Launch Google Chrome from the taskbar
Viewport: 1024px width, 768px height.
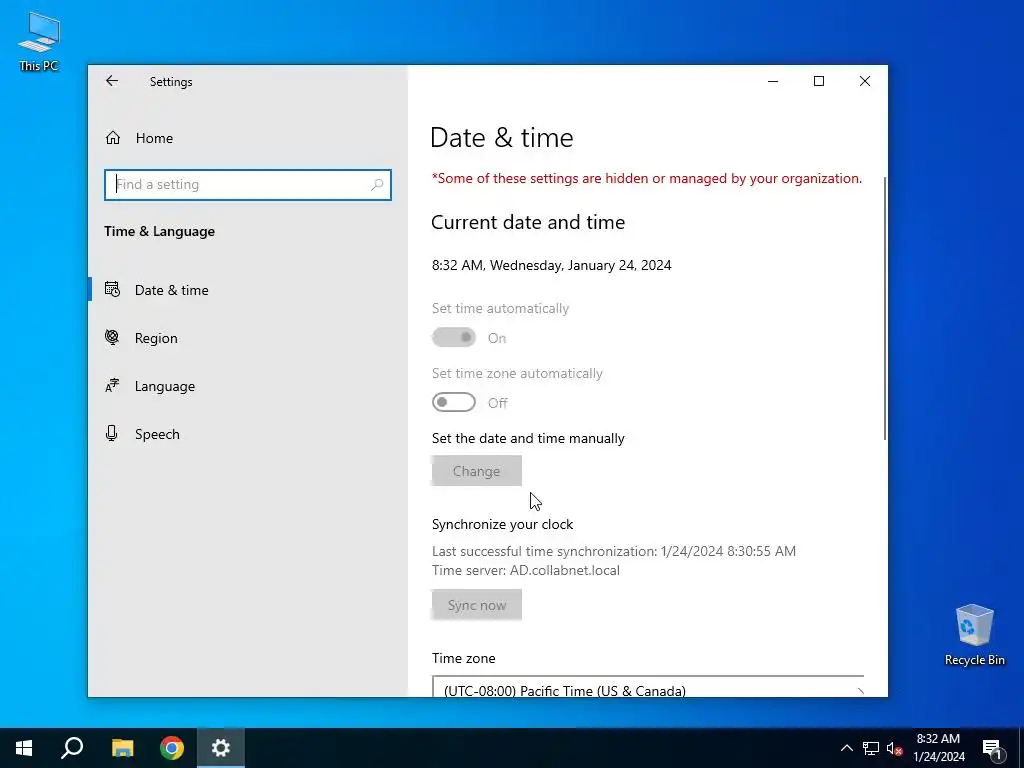pos(172,748)
